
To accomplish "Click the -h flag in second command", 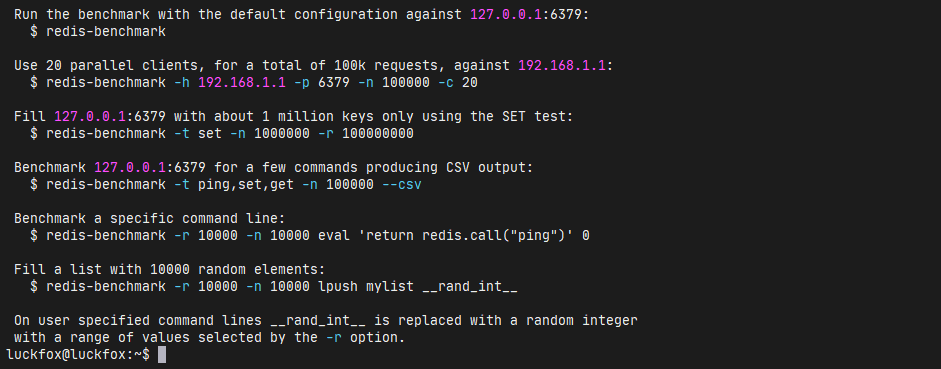I will click(182, 83).
